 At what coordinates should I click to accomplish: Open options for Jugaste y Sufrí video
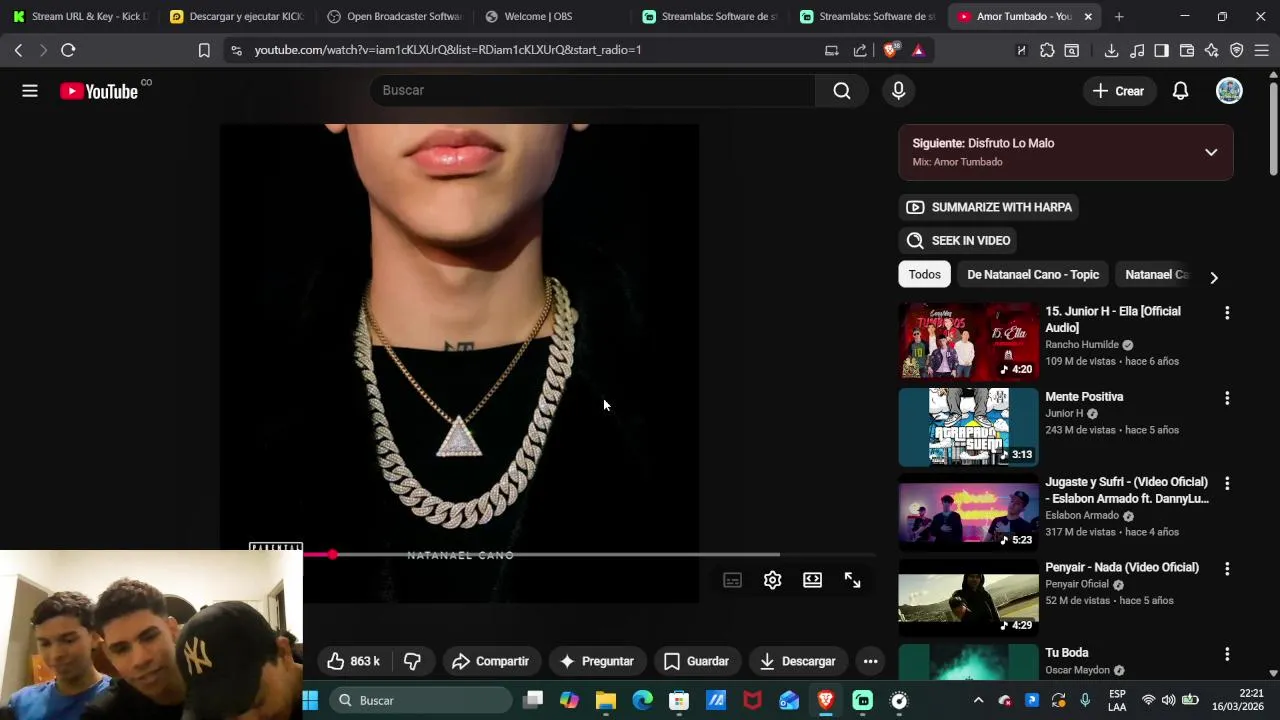[1227, 483]
